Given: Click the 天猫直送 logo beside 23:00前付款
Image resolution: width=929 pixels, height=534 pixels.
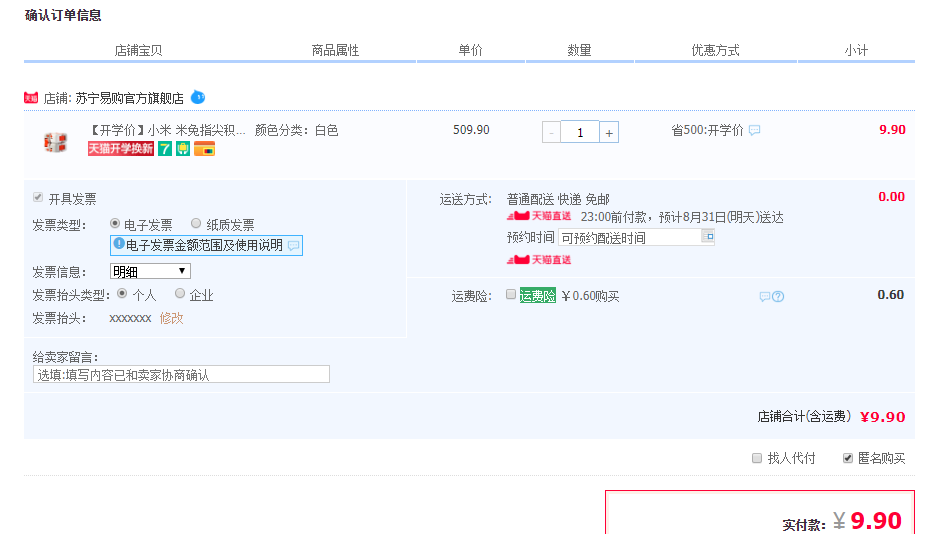Looking at the screenshot, I should click(539, 216).
